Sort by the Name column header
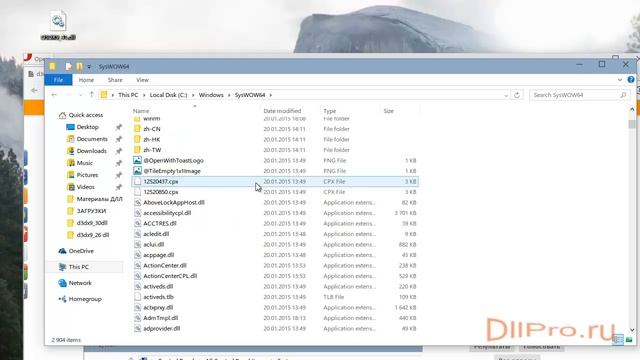 [x=196, y=111]
